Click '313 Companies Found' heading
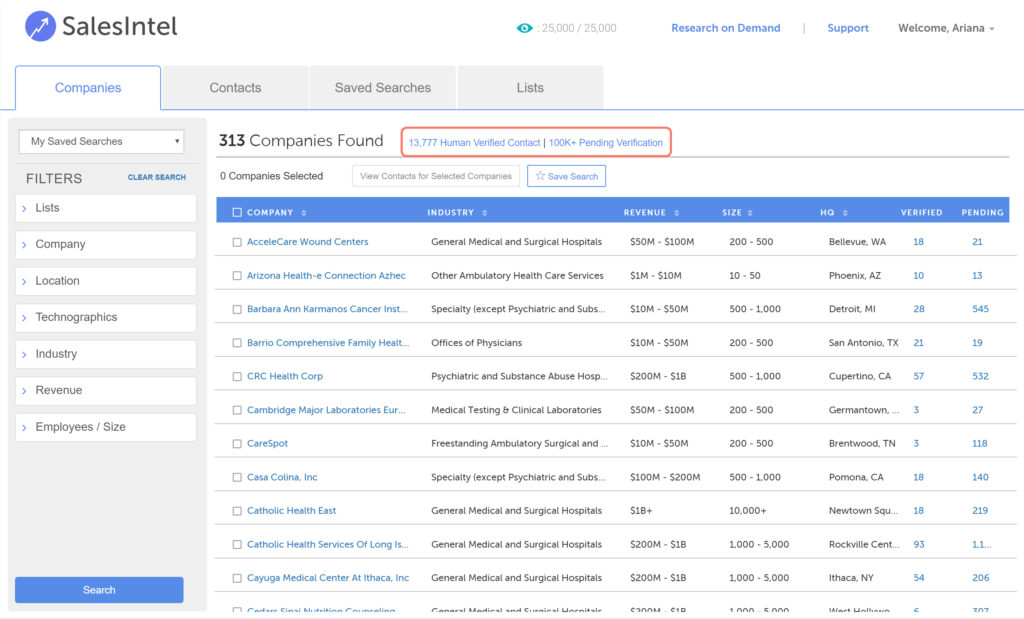This screenshot has width=1024, height=619. coord(301,140)
